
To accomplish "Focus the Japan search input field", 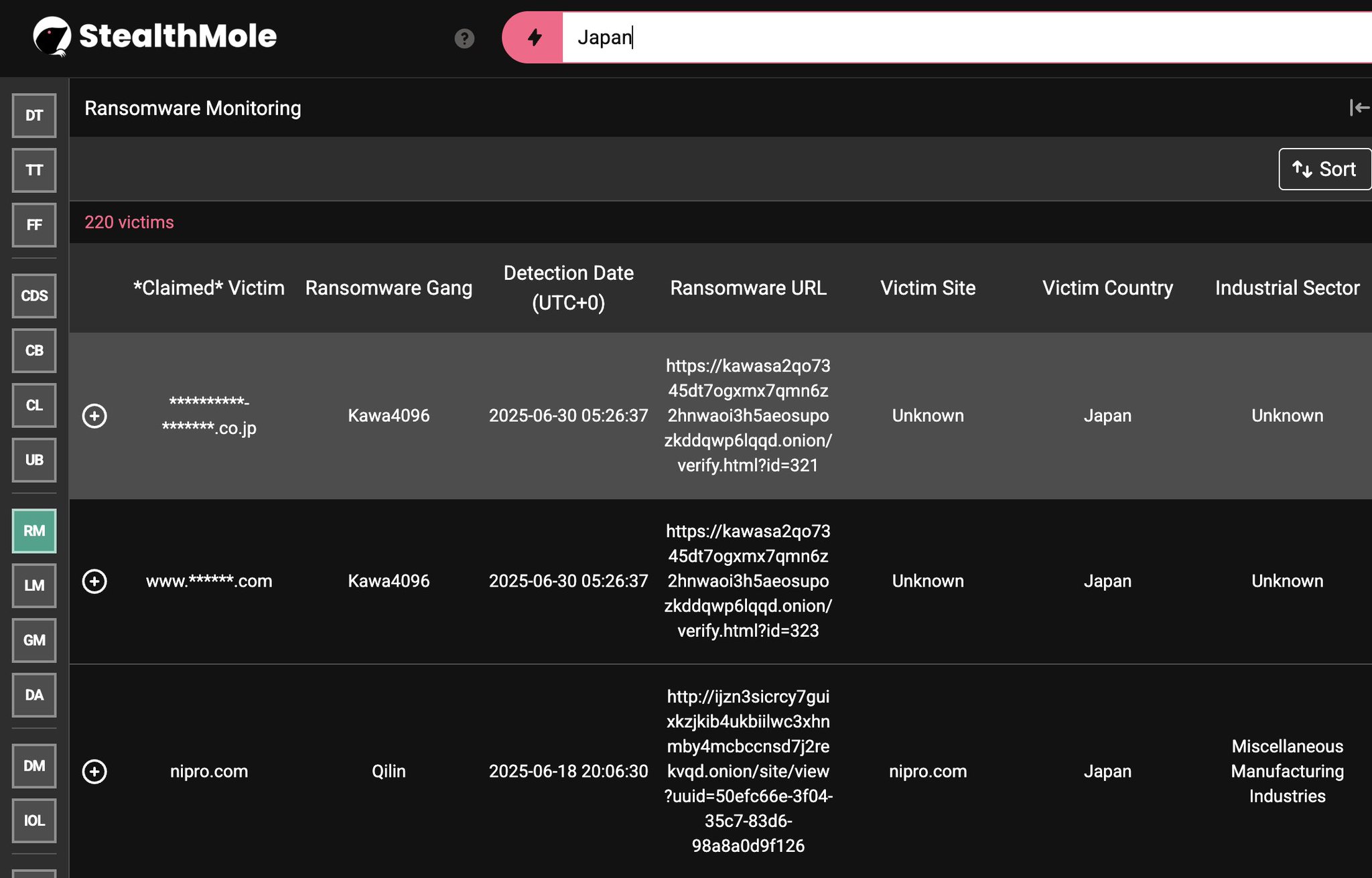I will click(967, 37).
